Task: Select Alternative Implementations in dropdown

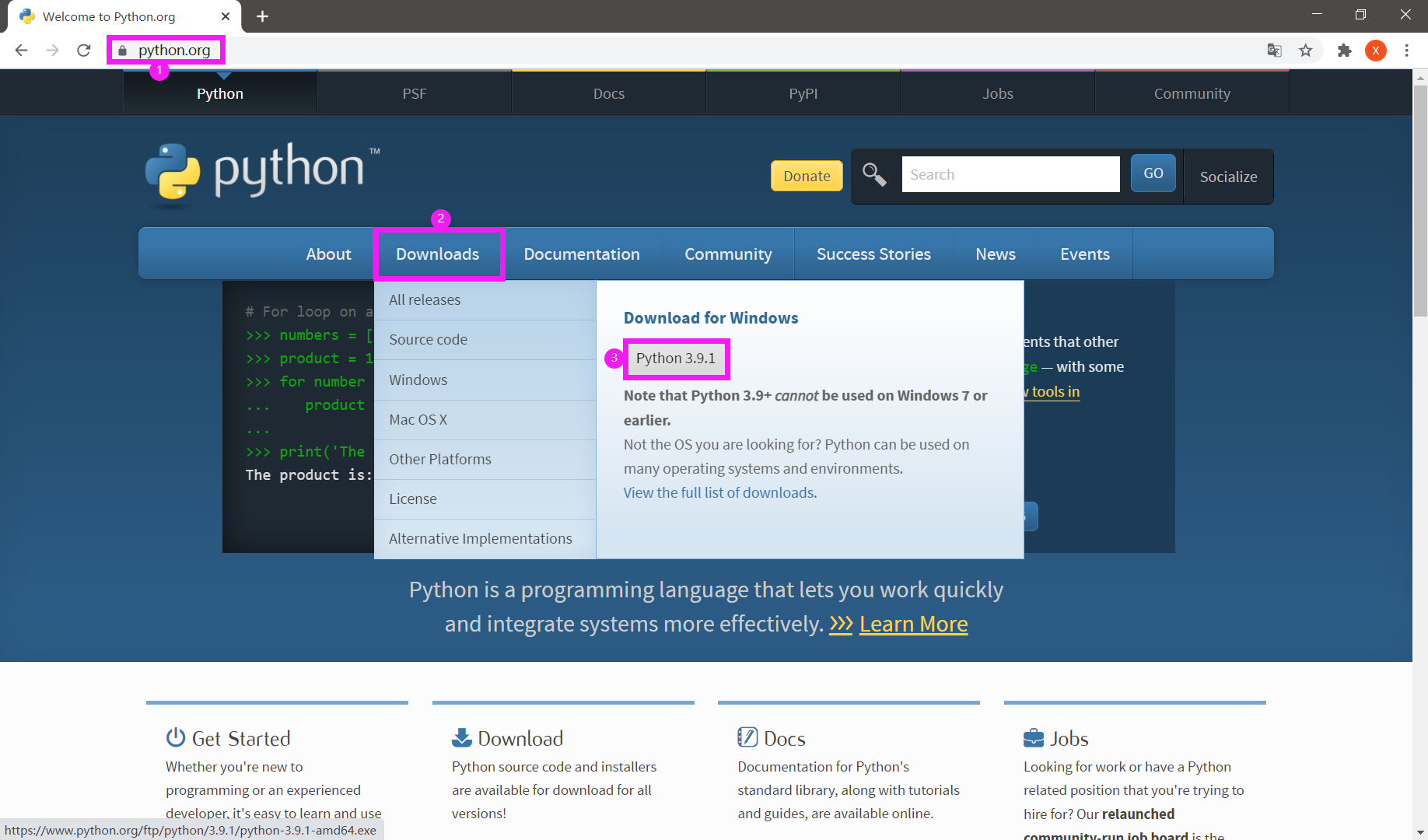Action: [x=485, y=539]
